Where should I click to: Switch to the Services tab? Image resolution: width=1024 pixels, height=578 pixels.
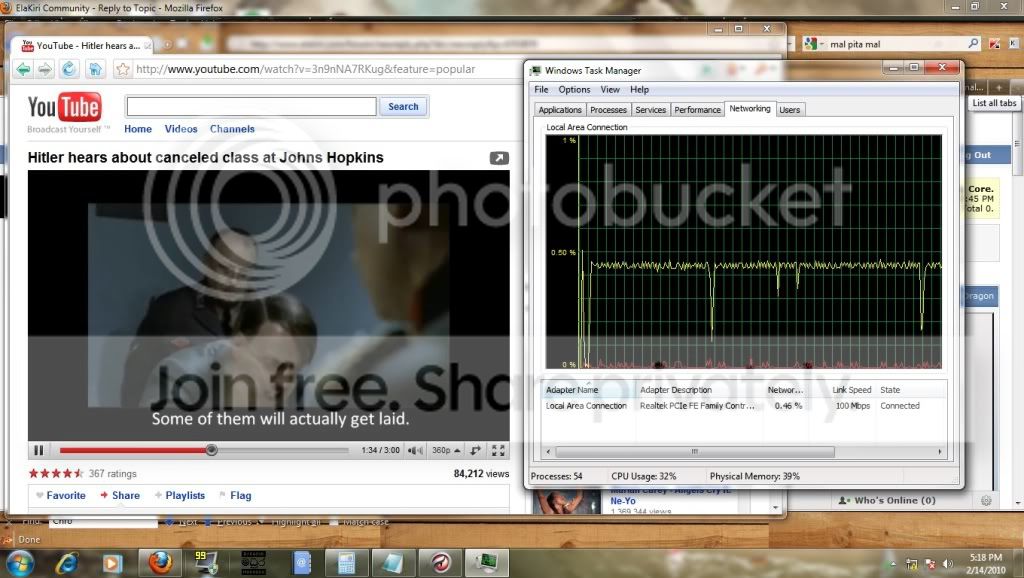pyautogui.click(x=650, y=110)
